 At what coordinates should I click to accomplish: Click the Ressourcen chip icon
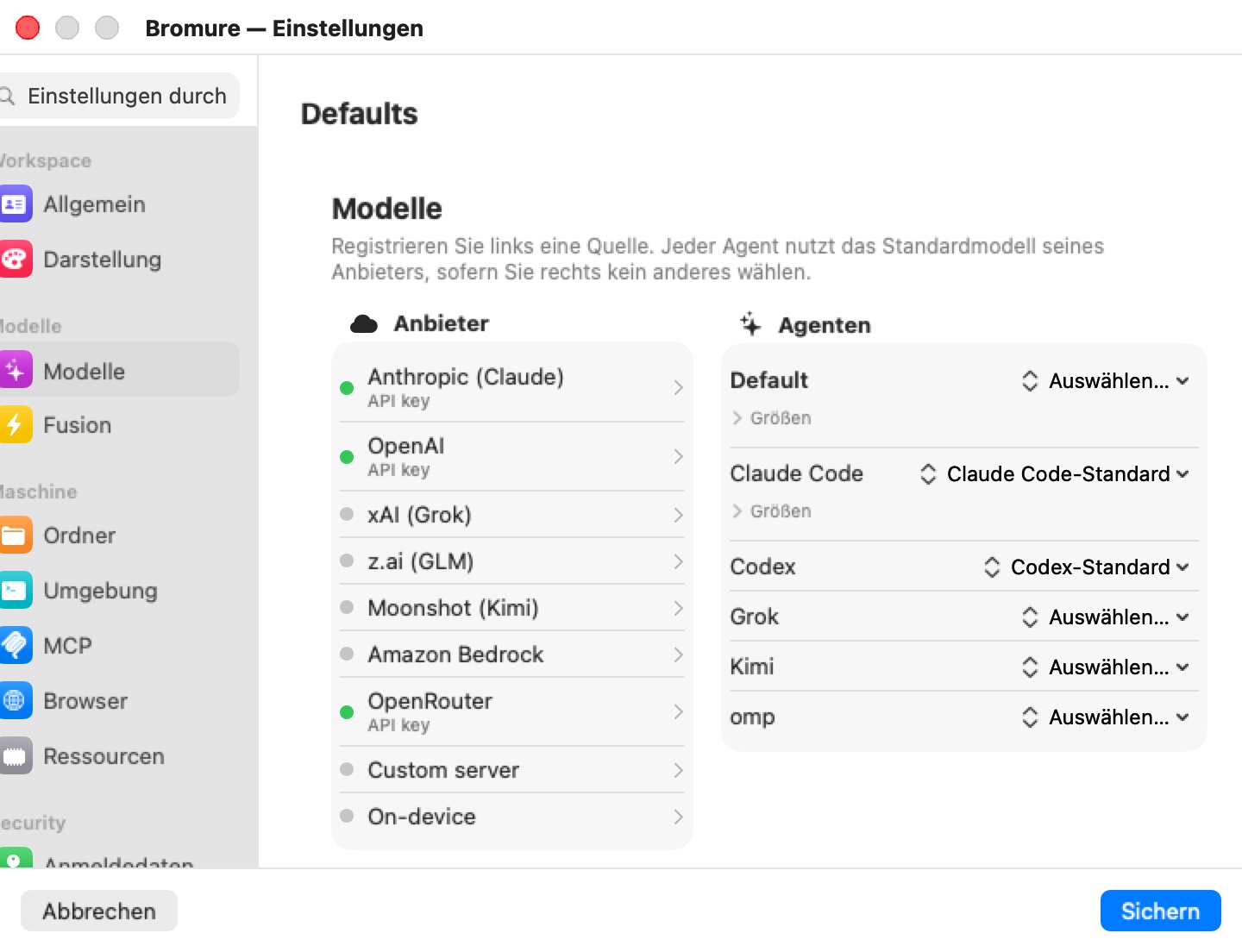(x=15, y=756)
